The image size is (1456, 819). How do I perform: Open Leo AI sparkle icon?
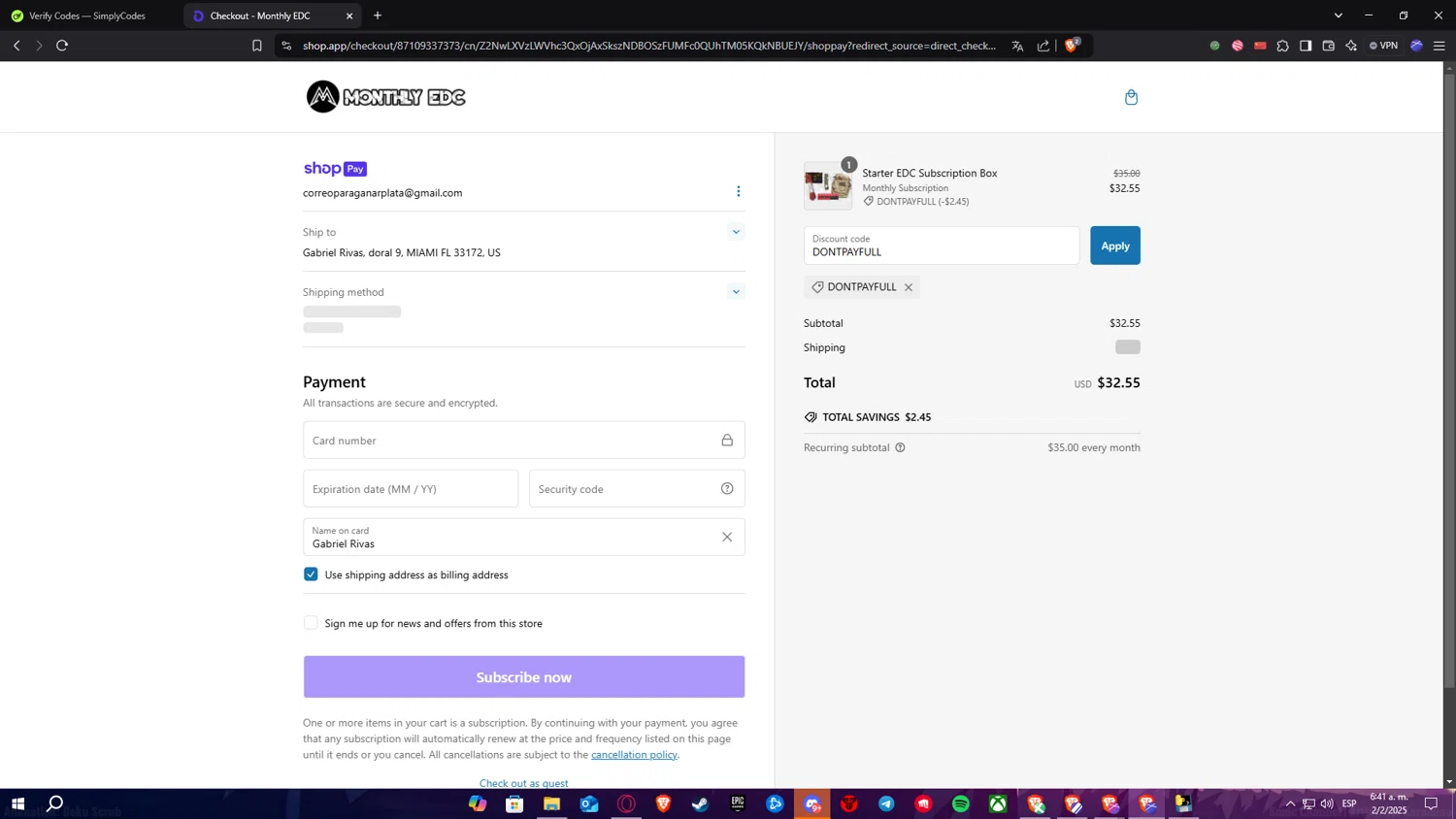pos(1351,46)
